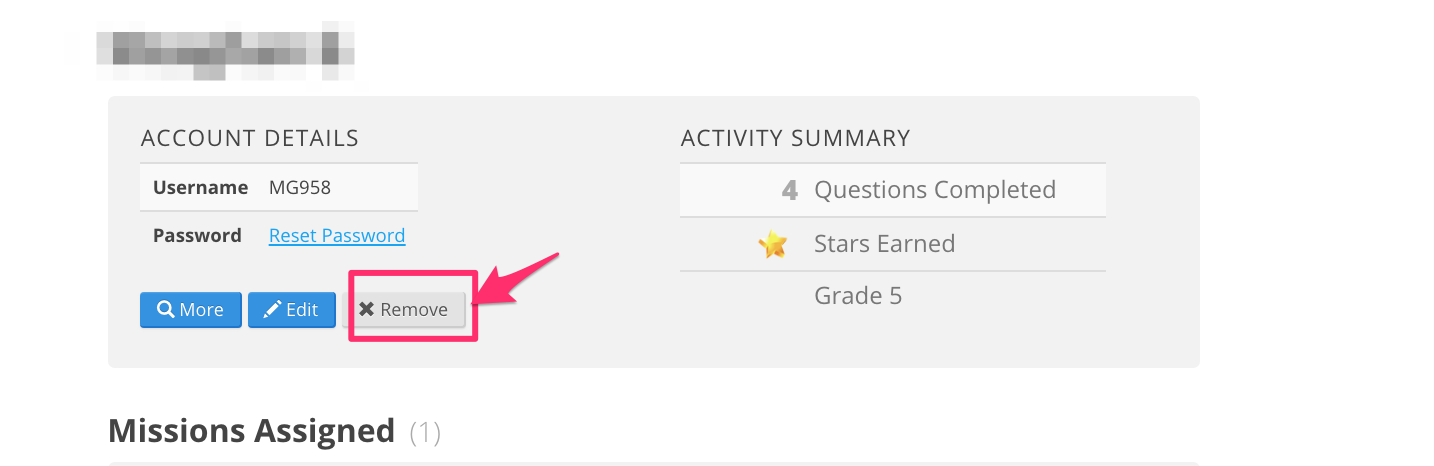Click the Missions Assigned heading

252,431
